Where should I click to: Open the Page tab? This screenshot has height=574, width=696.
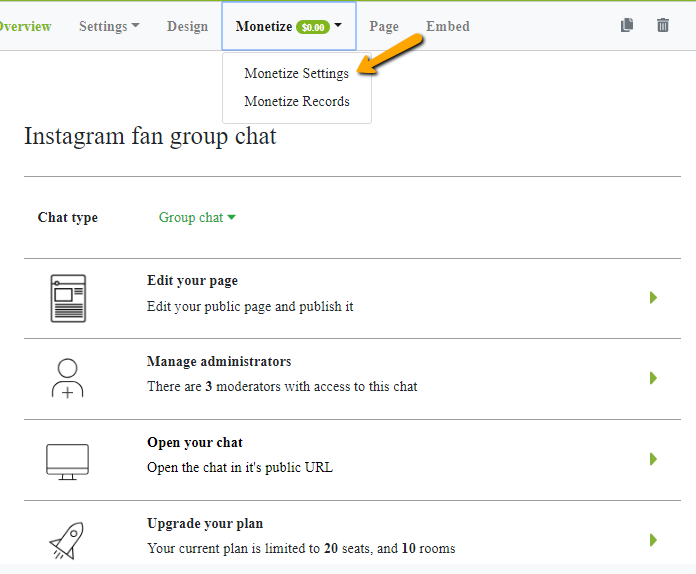pos(383,27)
